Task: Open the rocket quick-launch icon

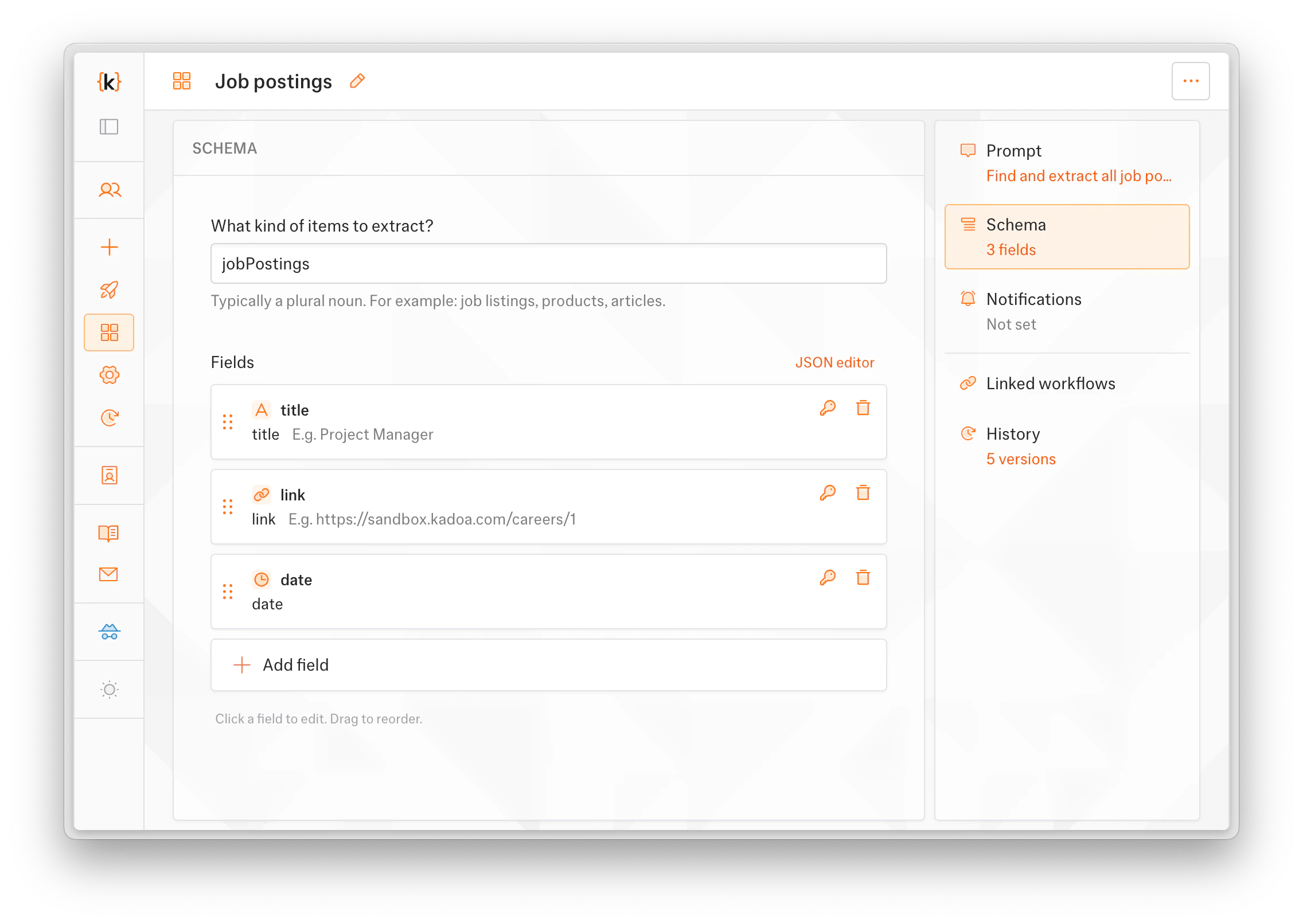Action: (x=109, y=289)
